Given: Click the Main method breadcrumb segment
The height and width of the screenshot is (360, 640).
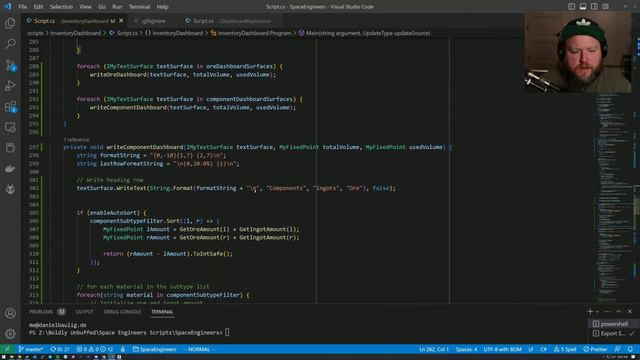Looking at the screenshot, I should pos(364,33).
